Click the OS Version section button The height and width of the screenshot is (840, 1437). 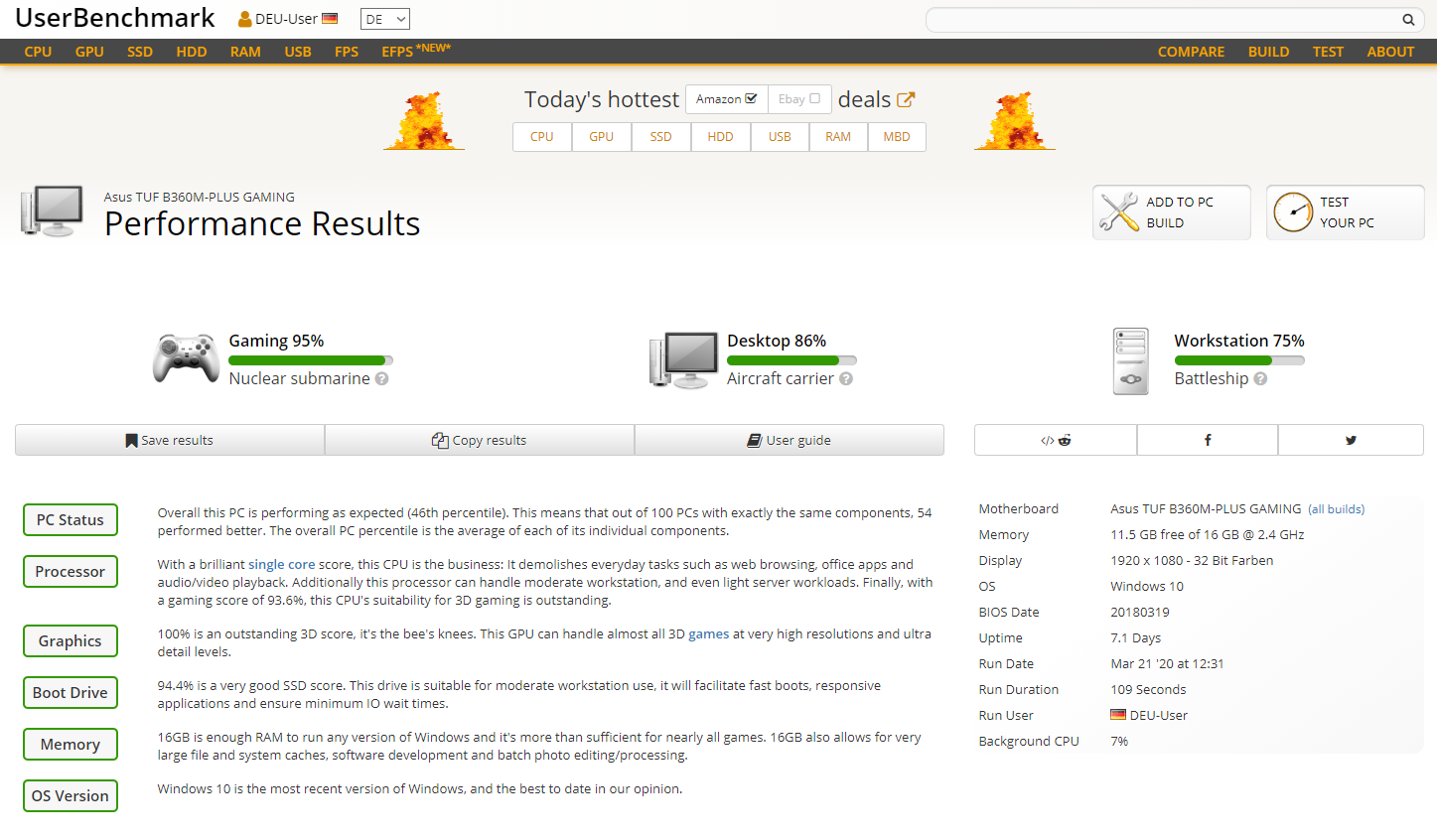71,796
